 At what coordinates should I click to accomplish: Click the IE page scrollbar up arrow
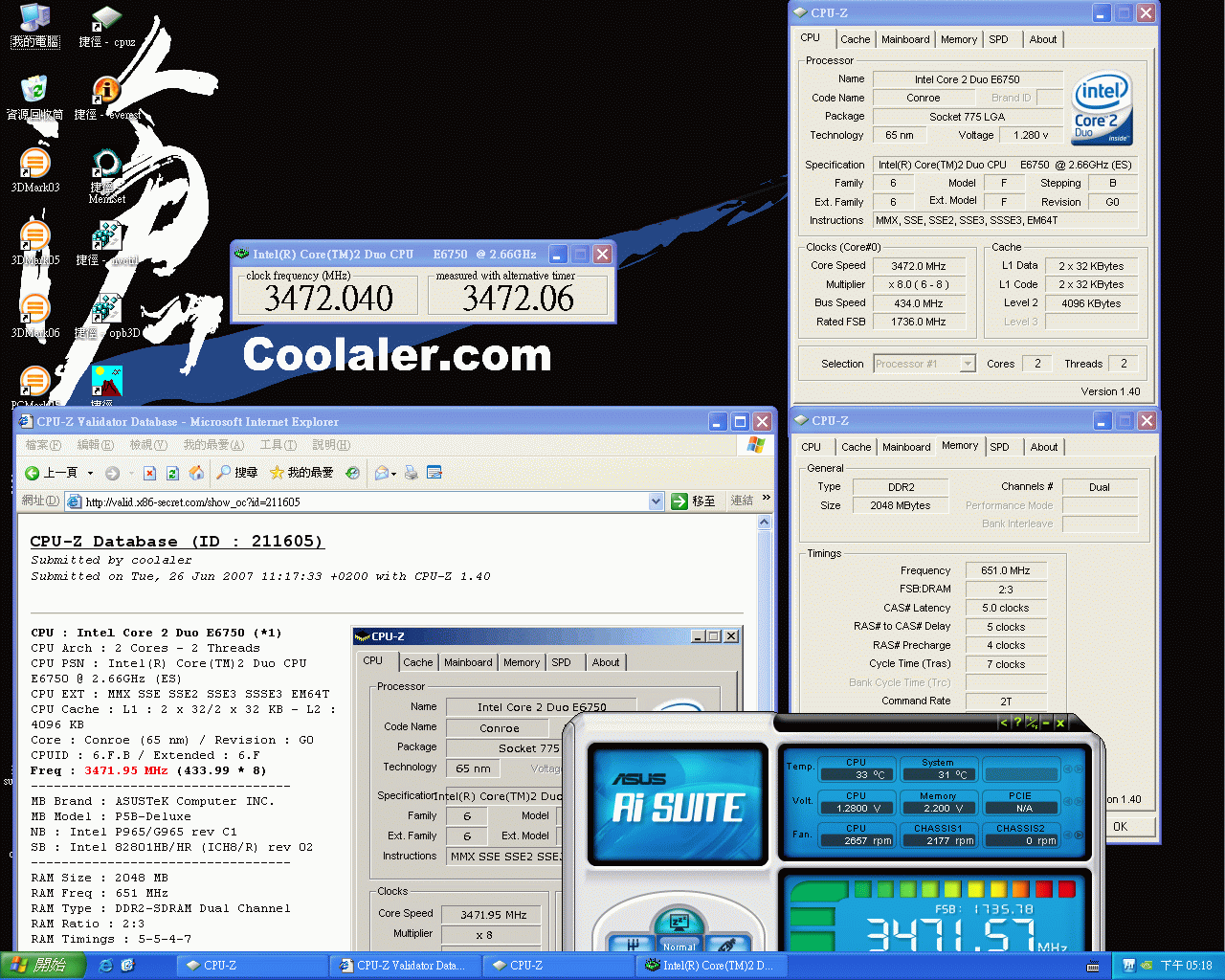click(764, 523)
